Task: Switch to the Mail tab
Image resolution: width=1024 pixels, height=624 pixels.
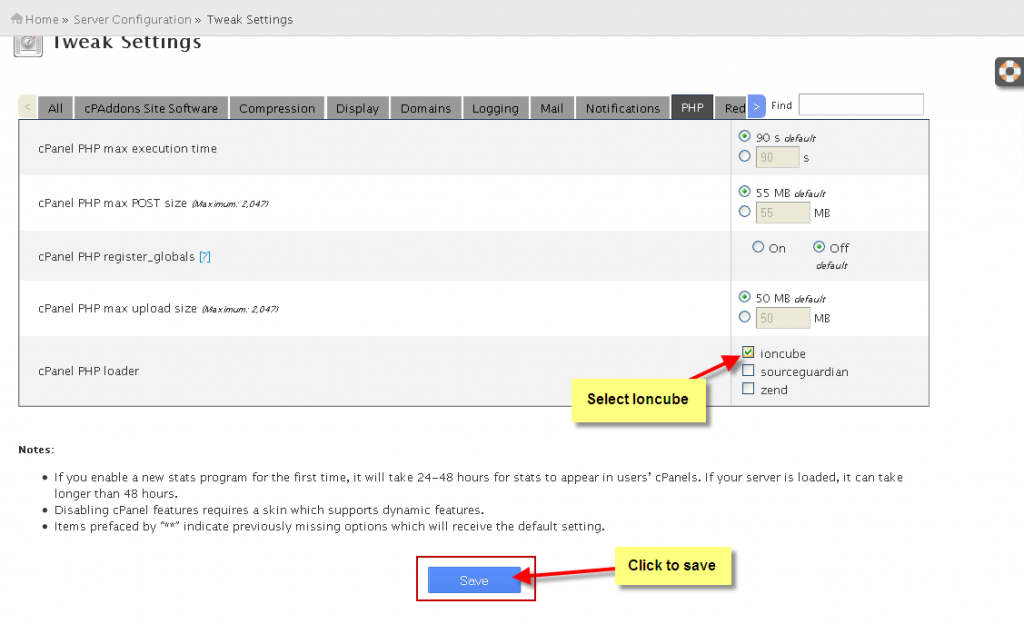Action: pos(551,107)
